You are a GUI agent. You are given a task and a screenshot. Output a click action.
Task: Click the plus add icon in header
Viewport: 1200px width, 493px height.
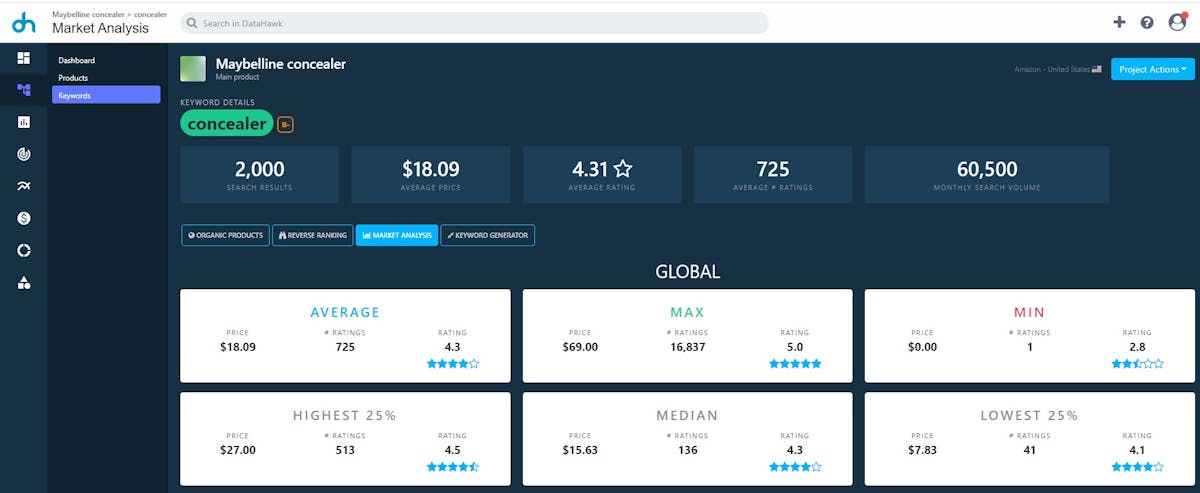(x=1119, y=22)
